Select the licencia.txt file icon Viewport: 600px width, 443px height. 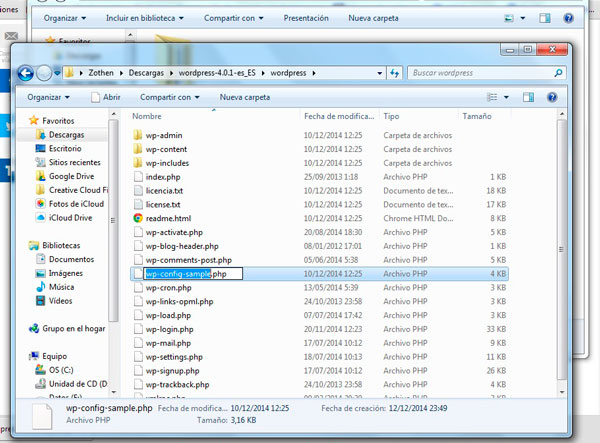[138, 191]
